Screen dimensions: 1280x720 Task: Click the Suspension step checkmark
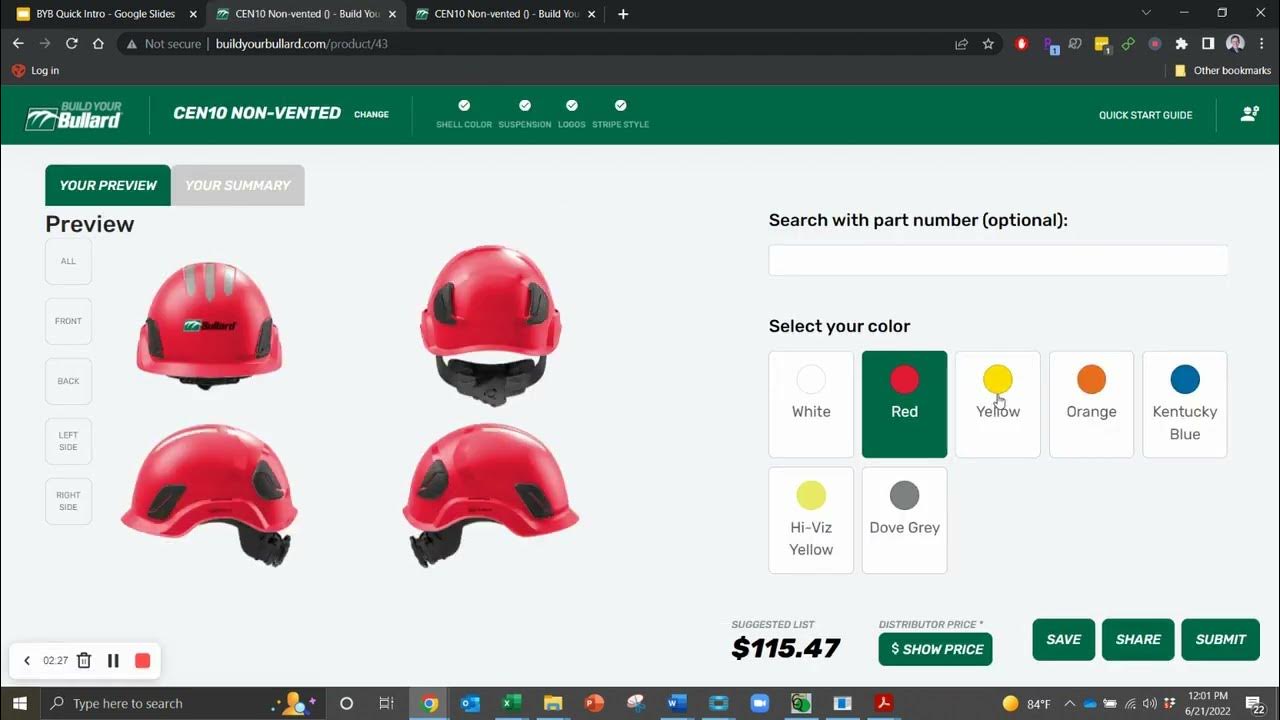tap(525, 105)
